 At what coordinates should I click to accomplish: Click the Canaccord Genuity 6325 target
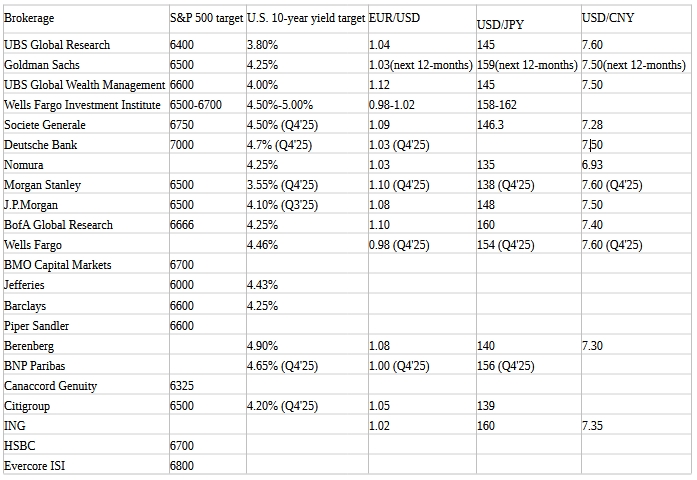[x=183, y=385]
